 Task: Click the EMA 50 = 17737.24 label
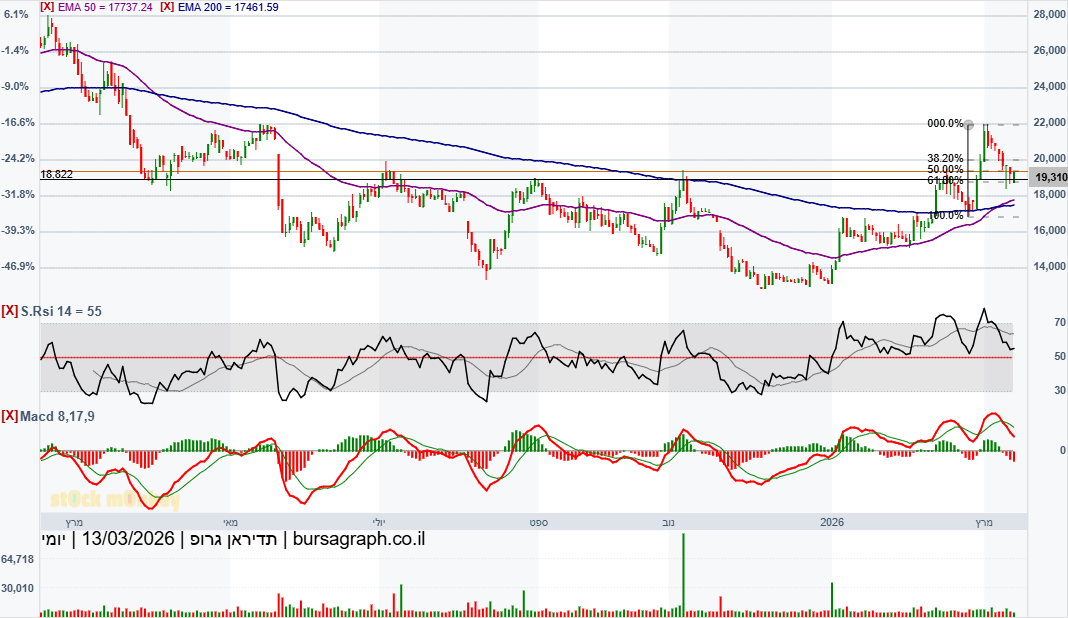point(106,7)
